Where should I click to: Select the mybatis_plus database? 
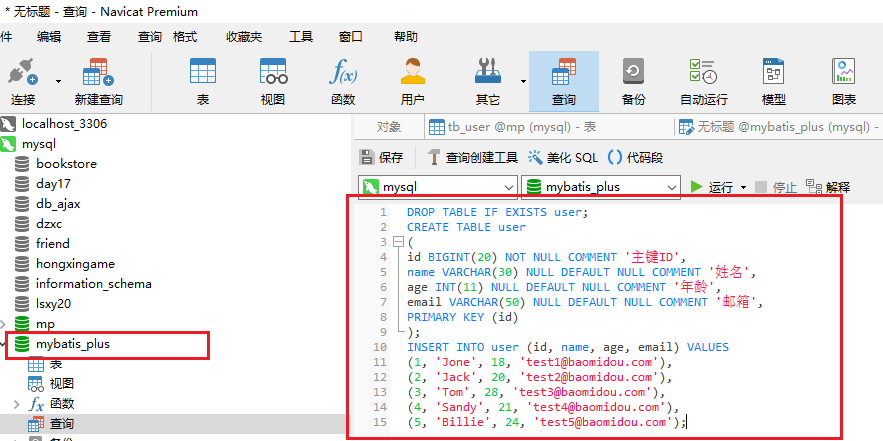[x=73, y=344]
